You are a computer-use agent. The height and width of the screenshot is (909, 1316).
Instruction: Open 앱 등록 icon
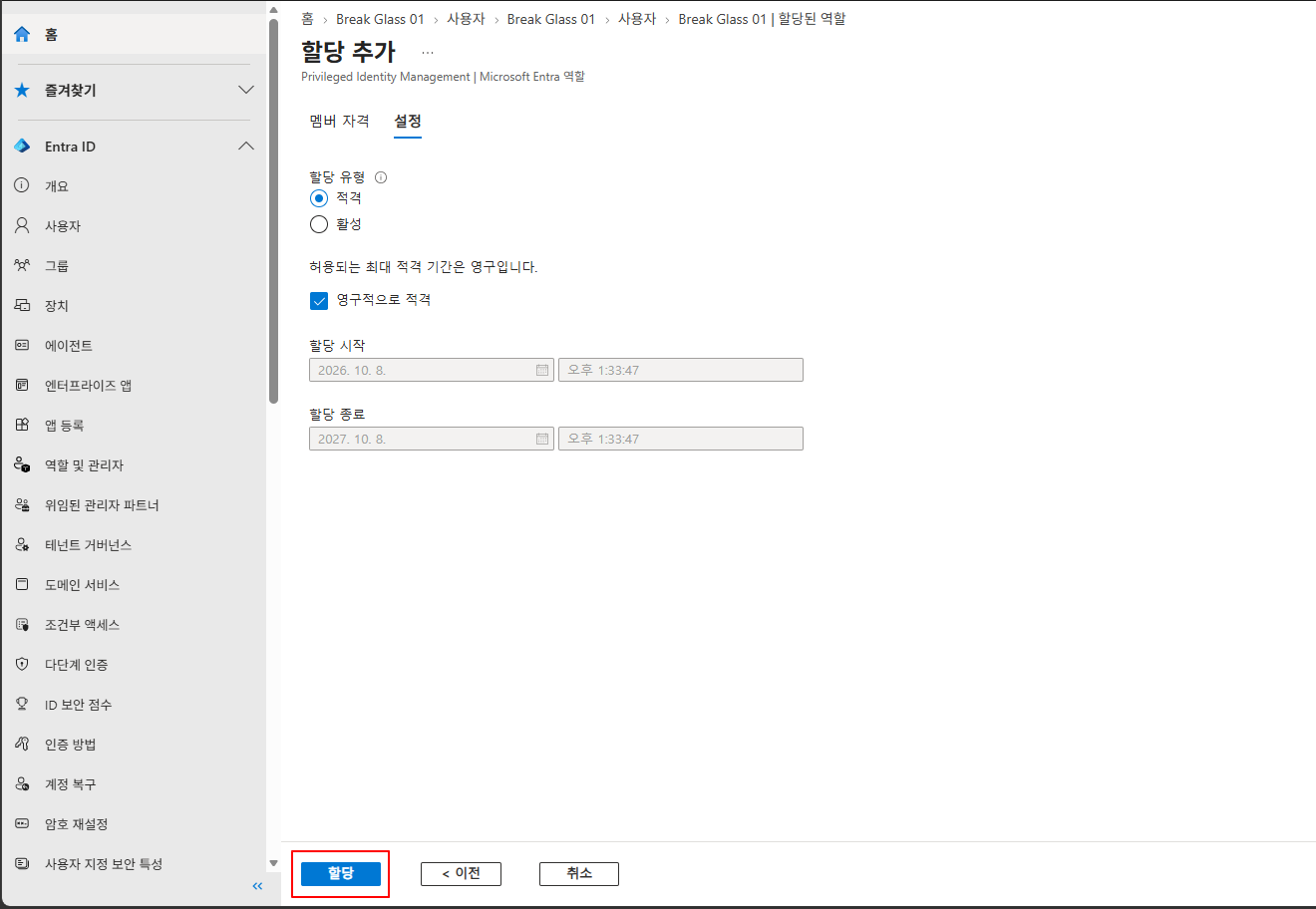pos(22,425)
